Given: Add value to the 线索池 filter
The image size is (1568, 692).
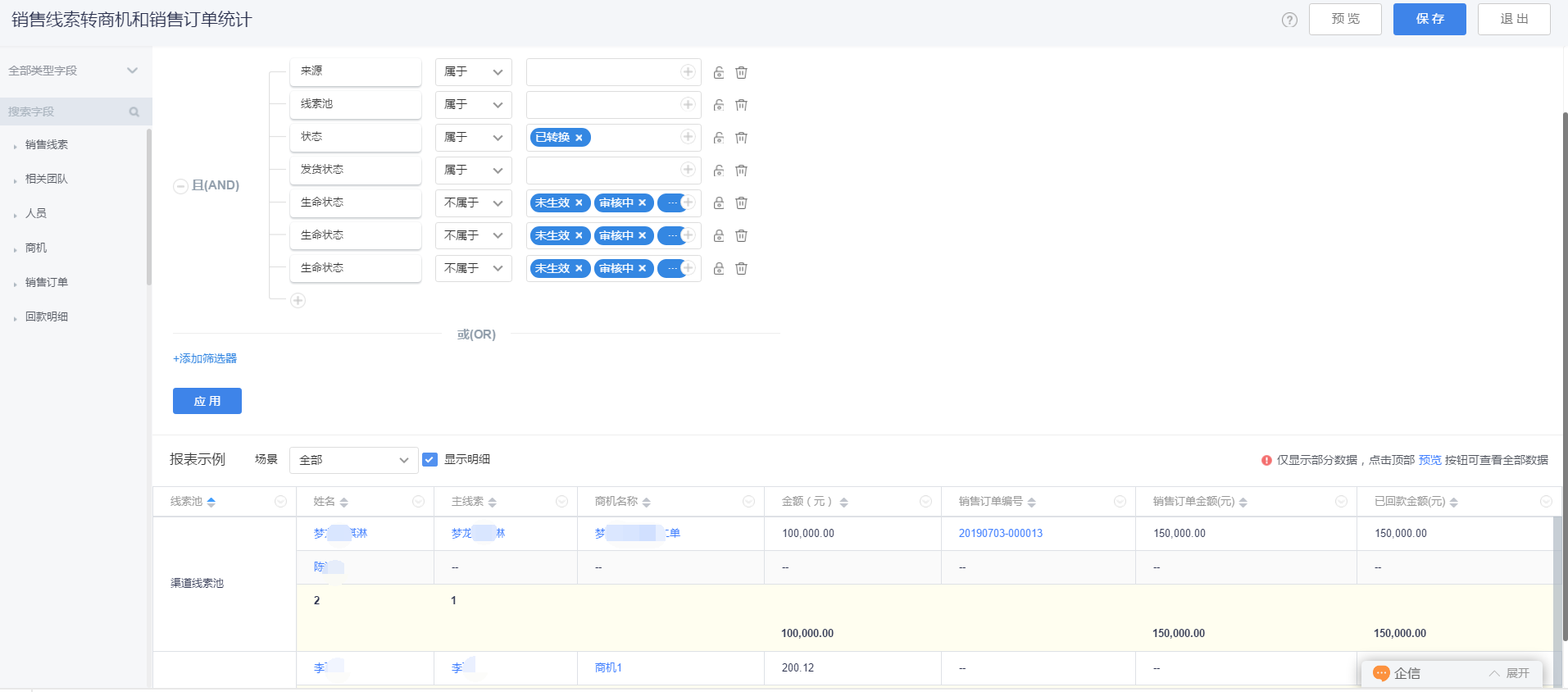Looking at the screenshot, I should coord(688,104).
